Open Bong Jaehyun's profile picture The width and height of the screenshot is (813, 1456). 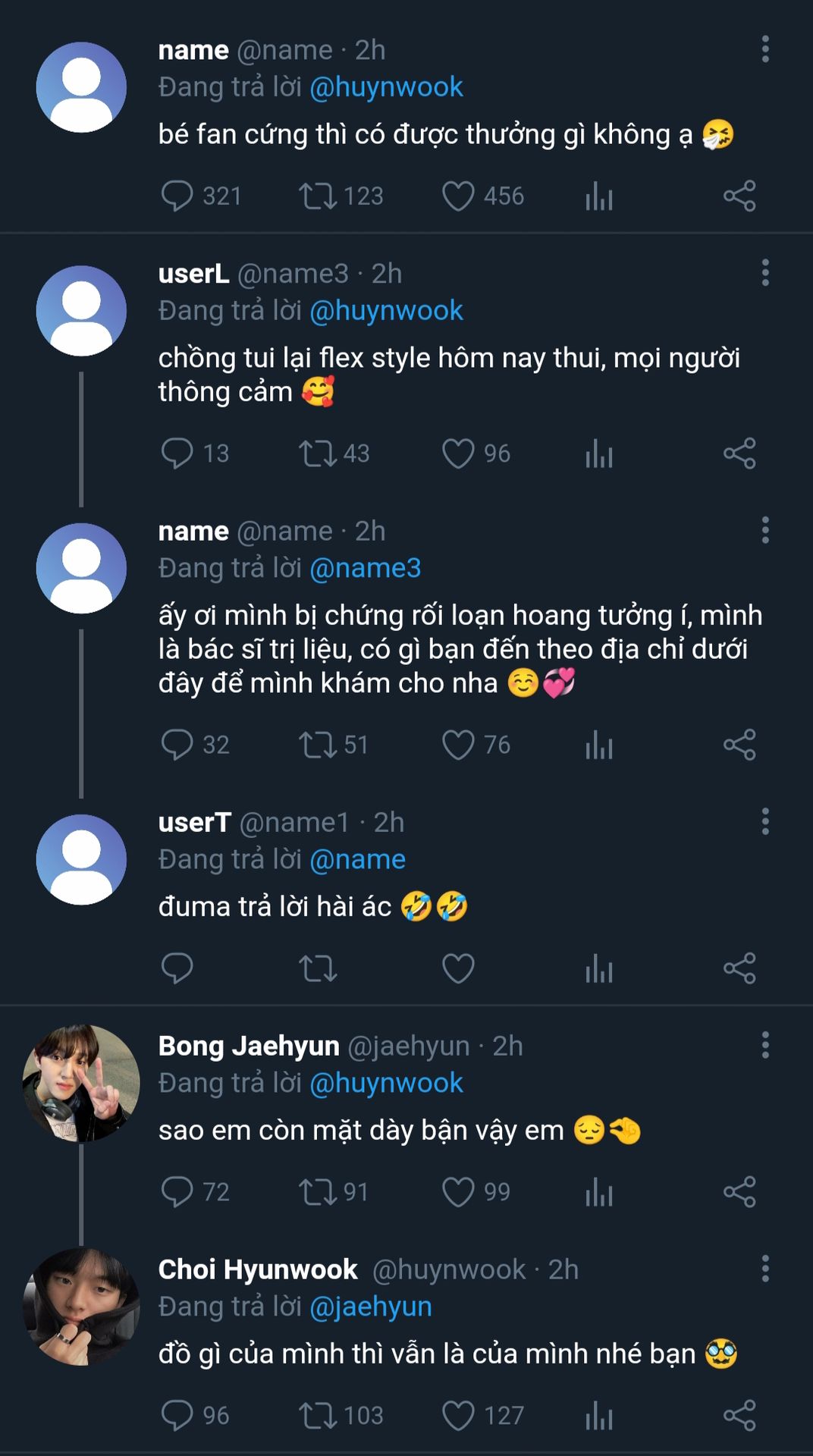pos(81,1084)
